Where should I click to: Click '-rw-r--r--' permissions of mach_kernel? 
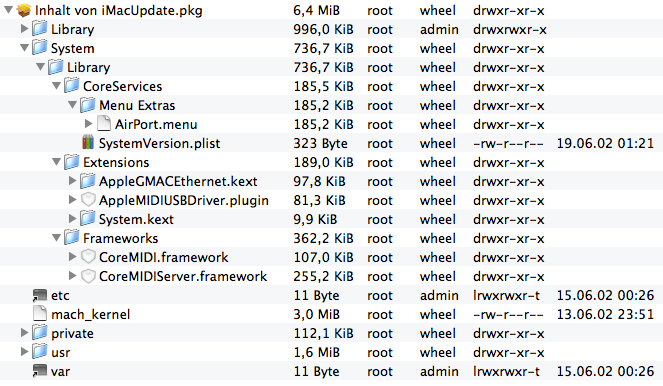click(508, 314)
